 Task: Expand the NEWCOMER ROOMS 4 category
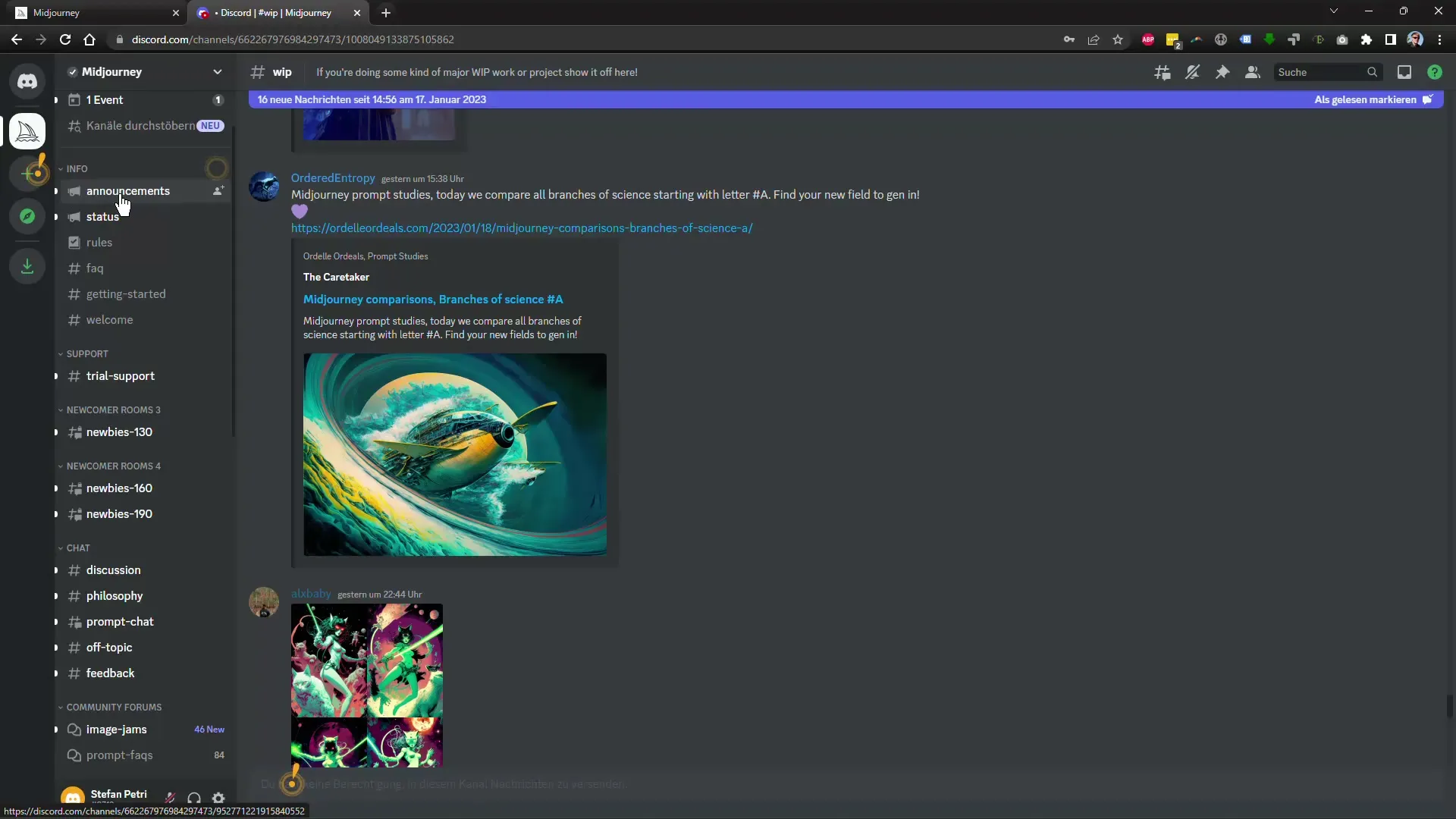click(114, 466)
